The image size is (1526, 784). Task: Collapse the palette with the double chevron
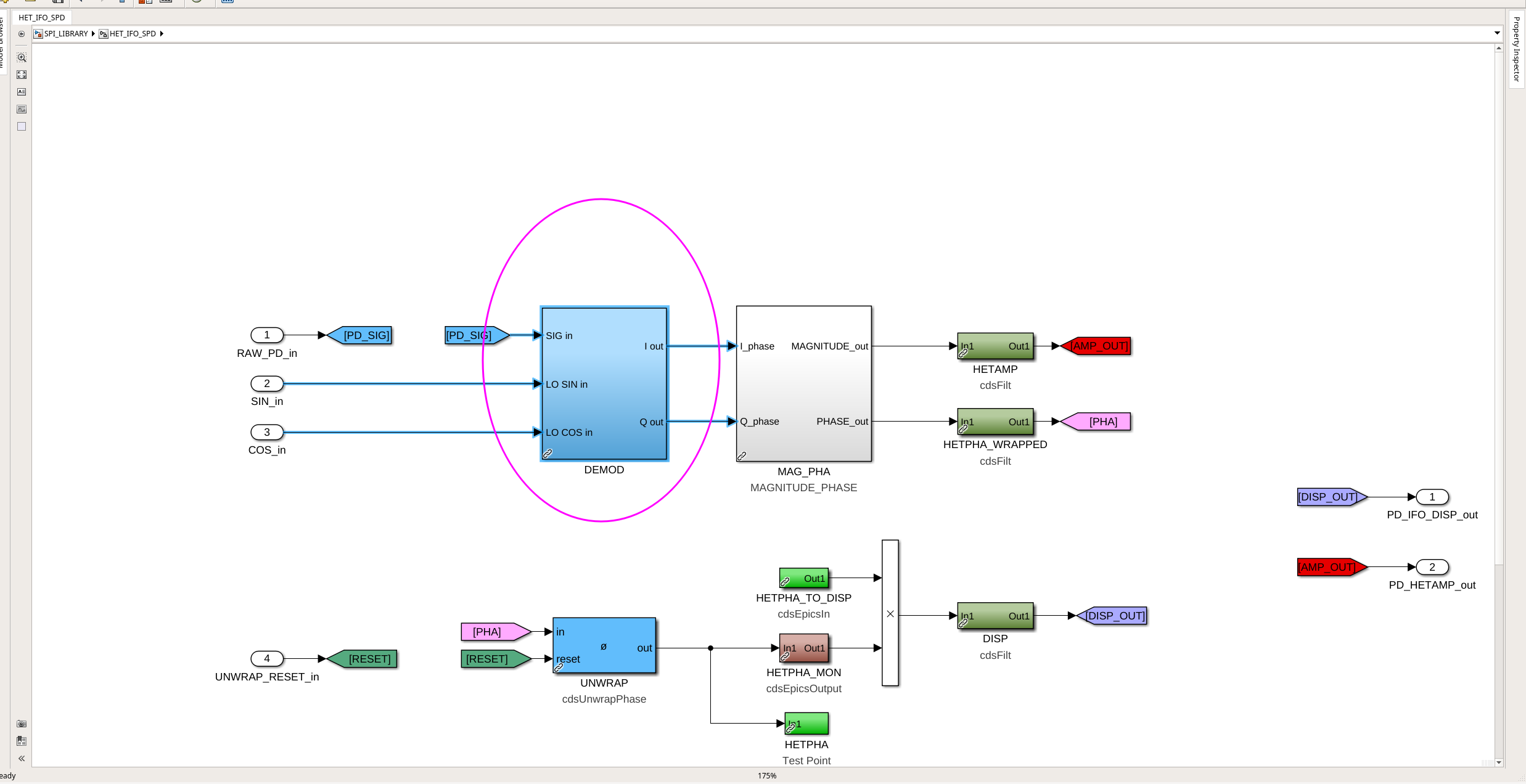coord(22,758)
